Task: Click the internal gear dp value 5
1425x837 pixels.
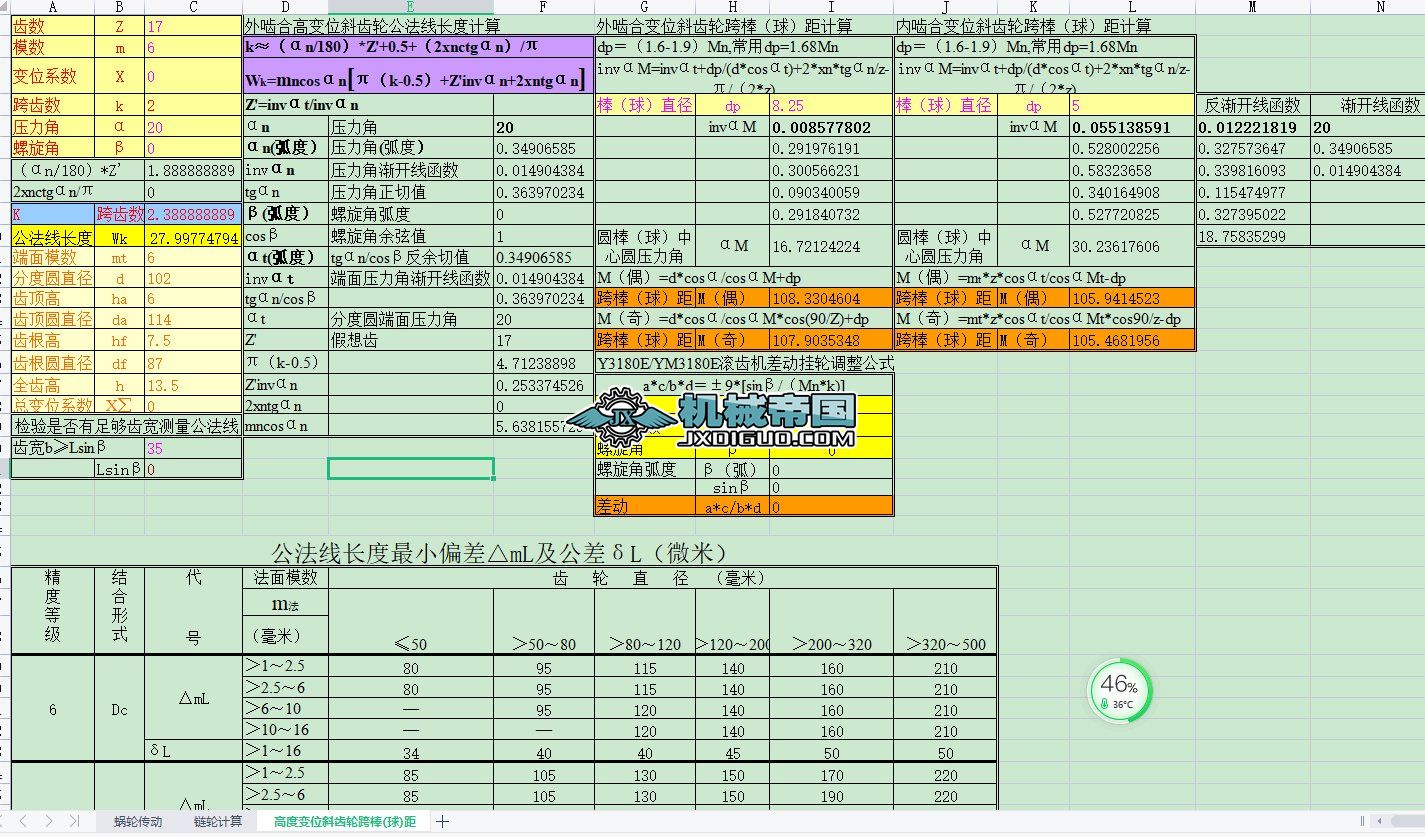Action: point(1132,105)
